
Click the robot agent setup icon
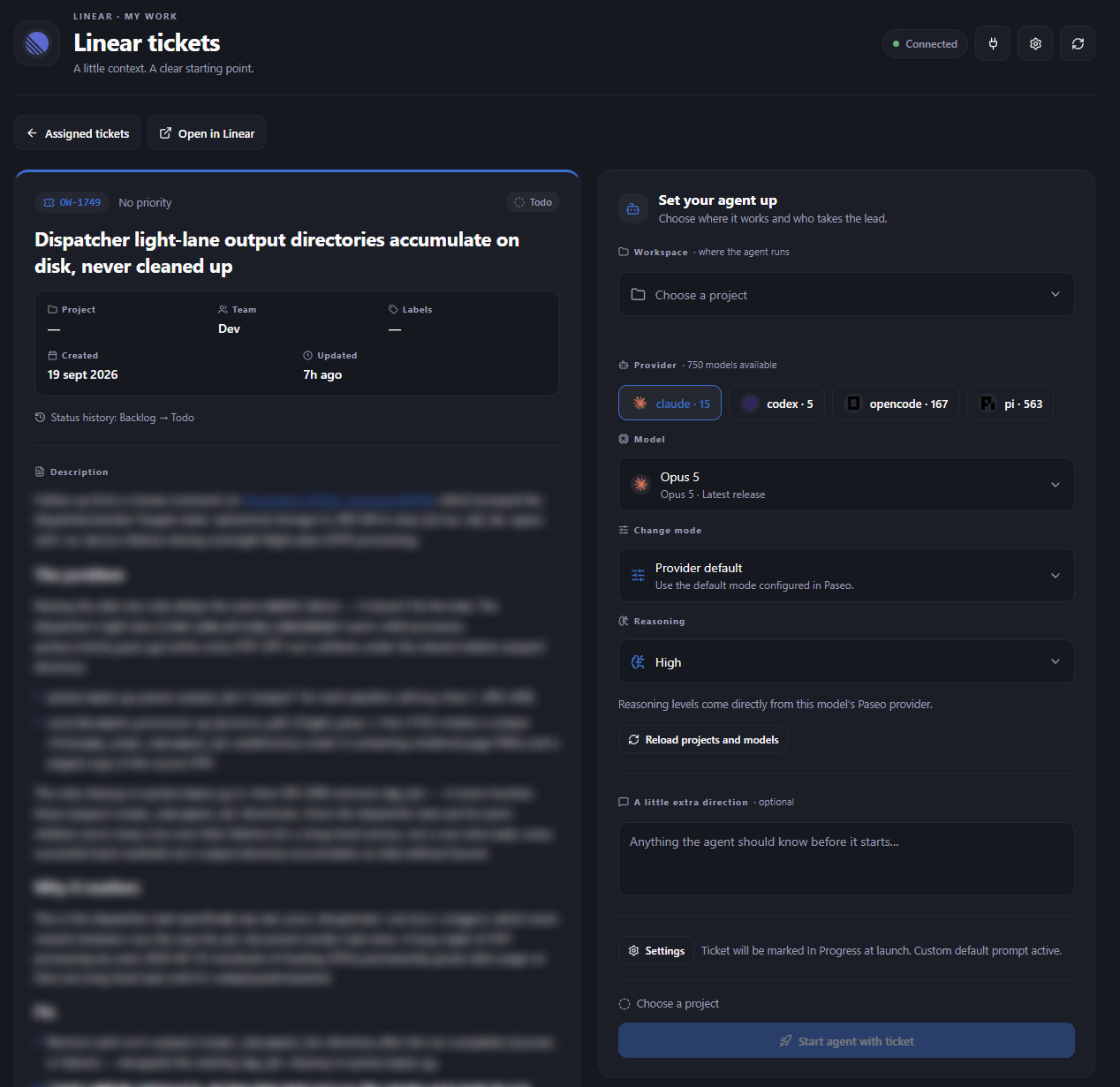[x=632, y=209]
